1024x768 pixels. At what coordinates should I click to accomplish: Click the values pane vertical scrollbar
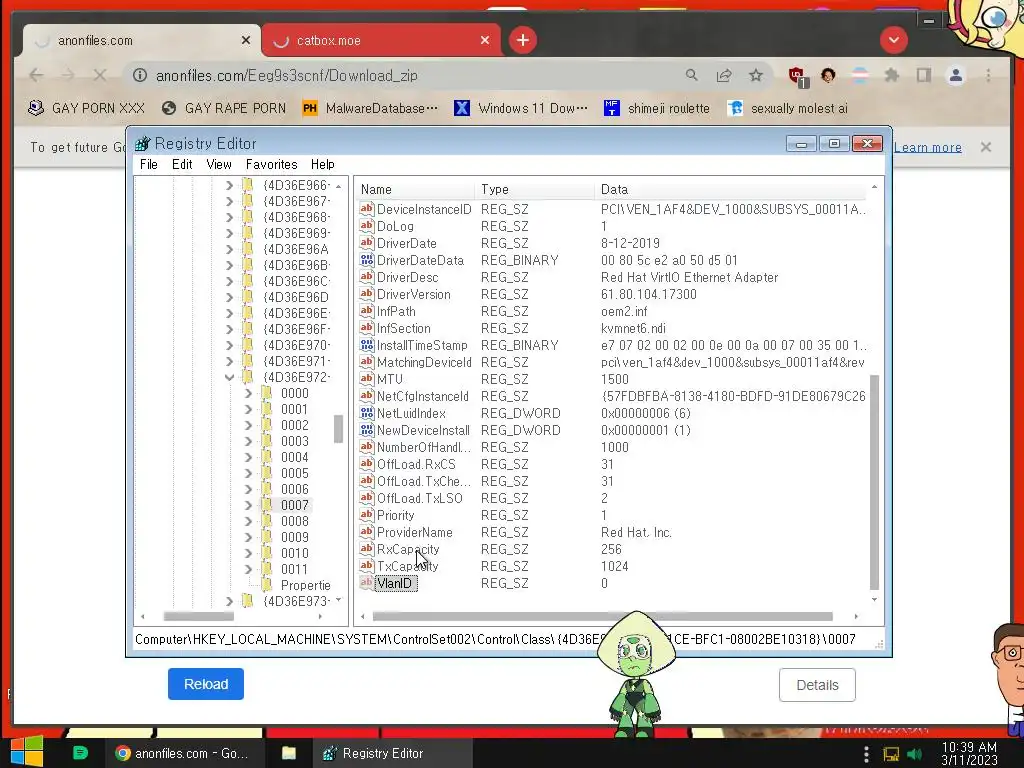(x=874, y=482)
